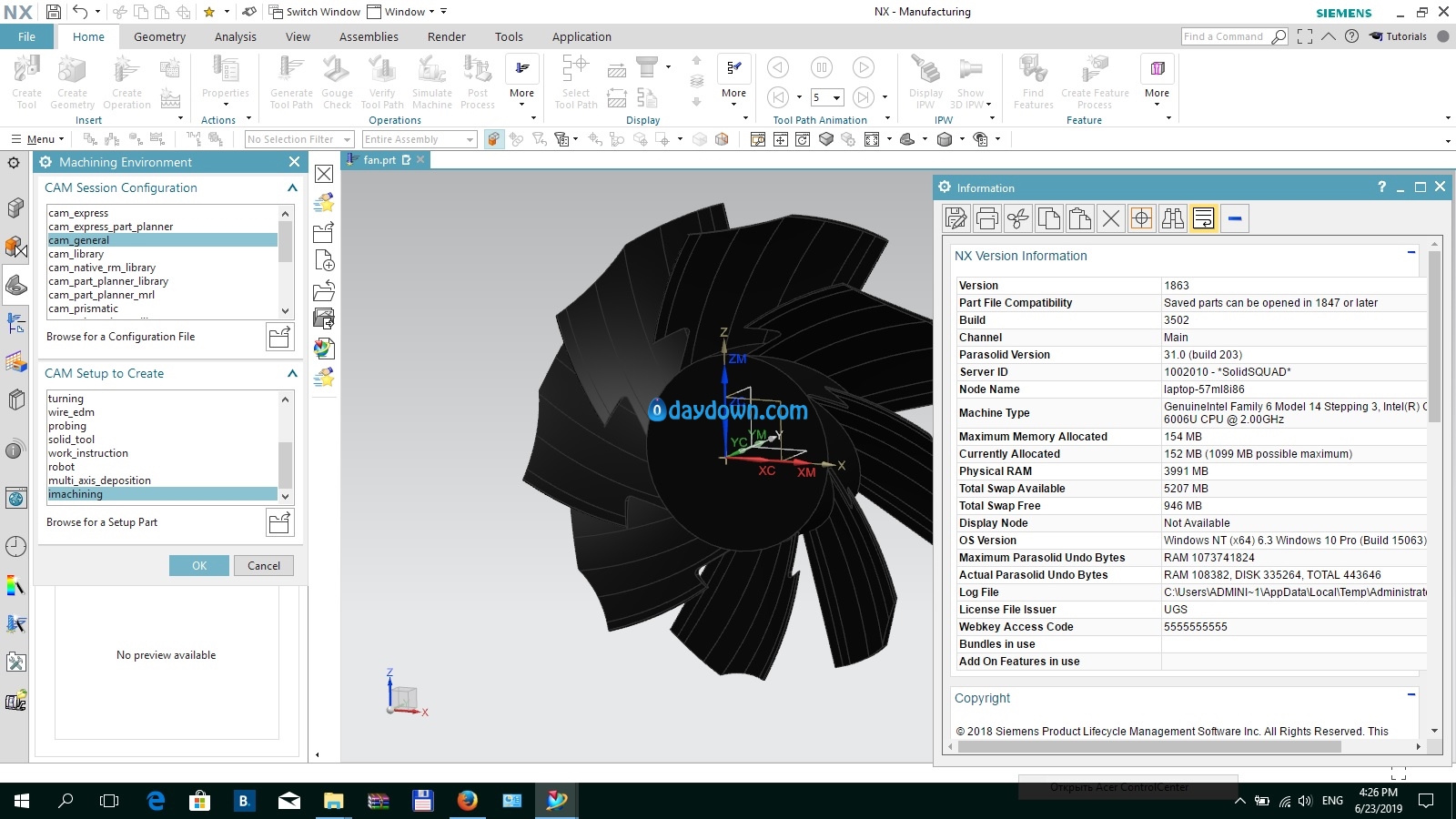Open the Entire Assembly scope dropdown
1456x819 pixels.
click(420, 139)
